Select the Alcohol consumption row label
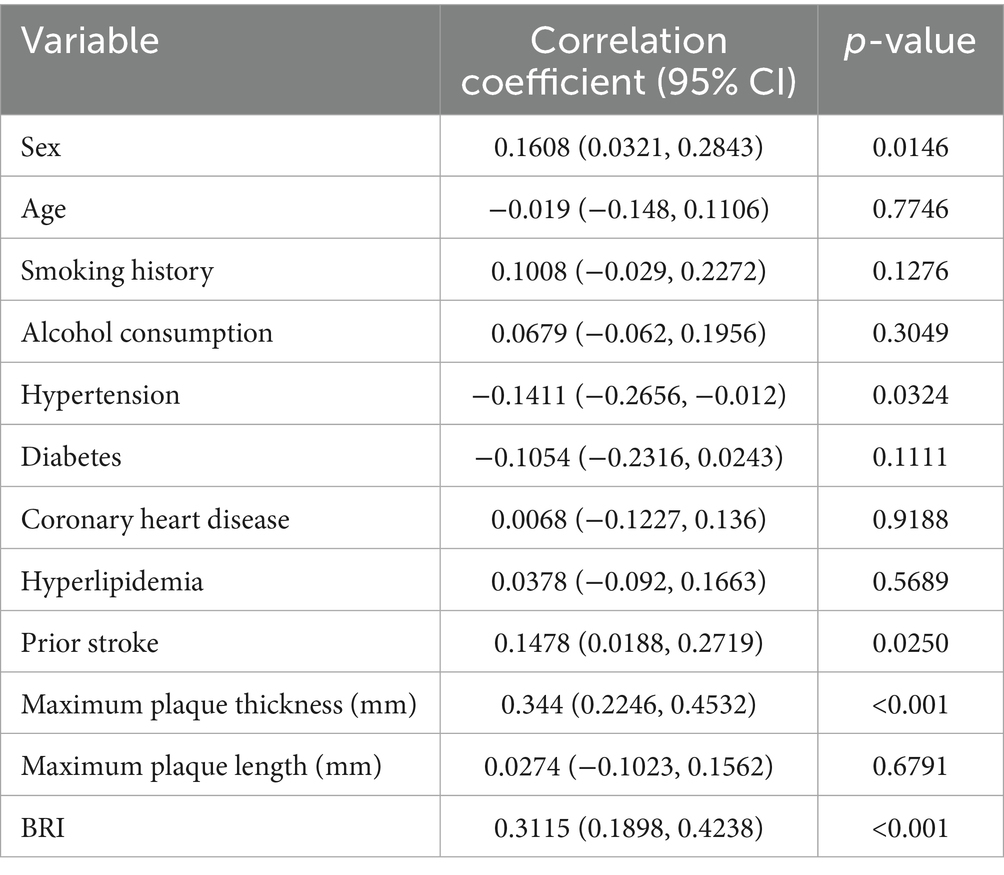This screenshot has height=875, width=1004. (147, 332)
